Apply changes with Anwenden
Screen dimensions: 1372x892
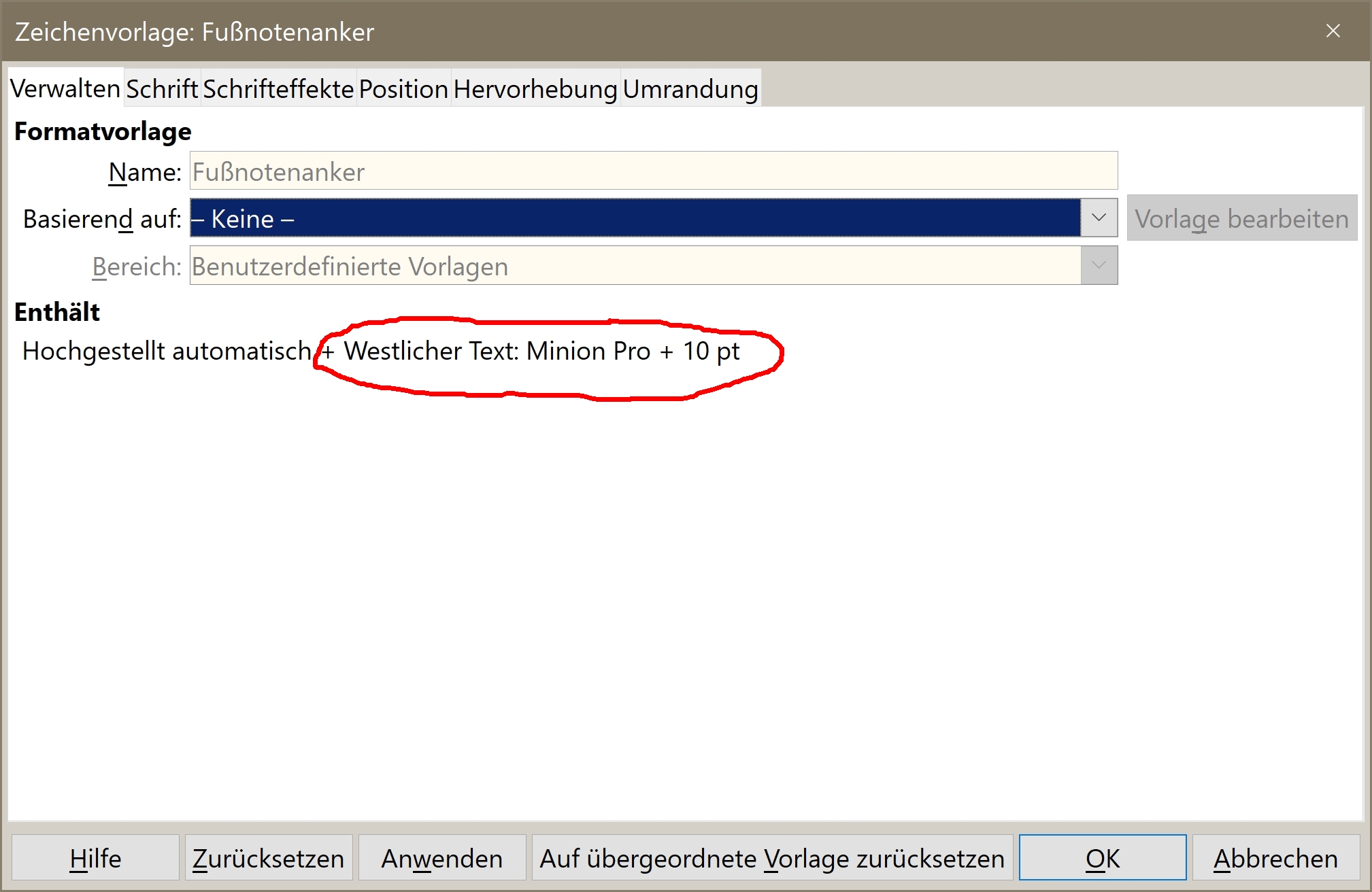[x=442, y=858]
